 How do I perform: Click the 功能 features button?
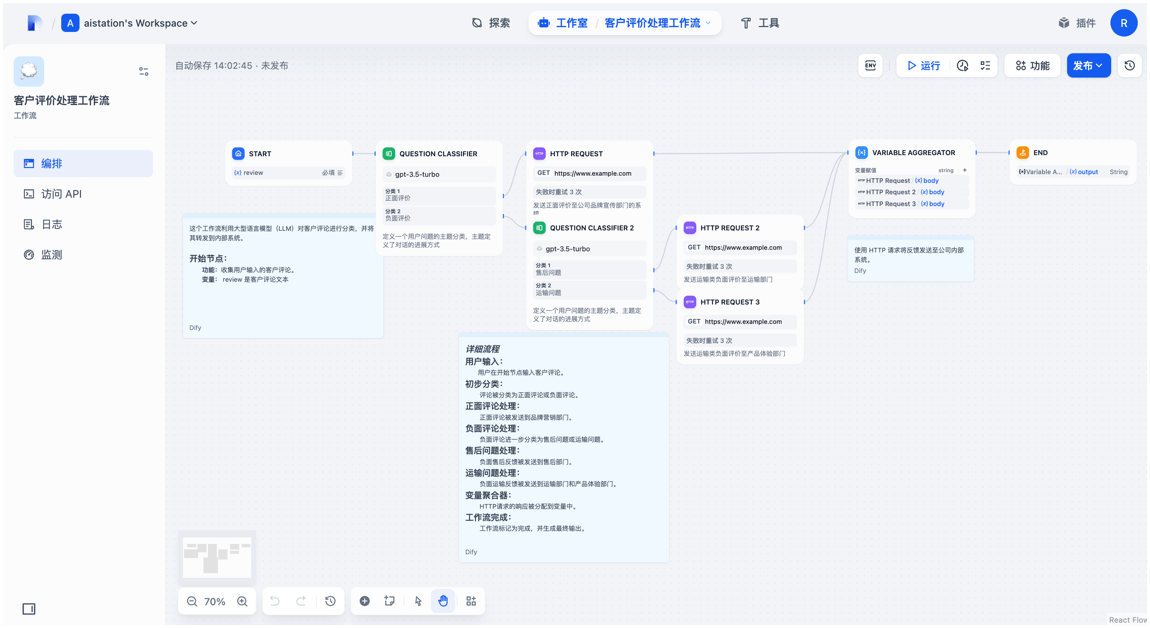tap(1032, 65)
